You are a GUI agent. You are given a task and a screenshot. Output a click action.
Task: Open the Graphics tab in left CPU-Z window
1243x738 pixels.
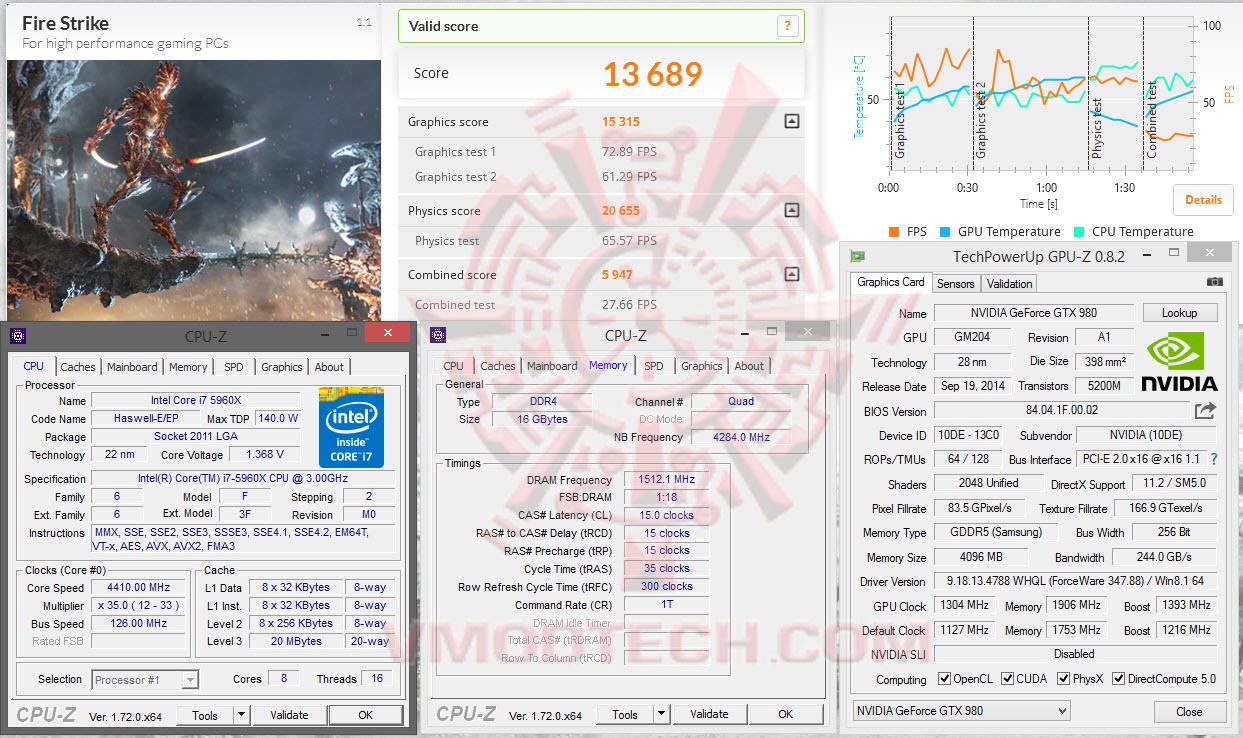(x=282, y=367)
